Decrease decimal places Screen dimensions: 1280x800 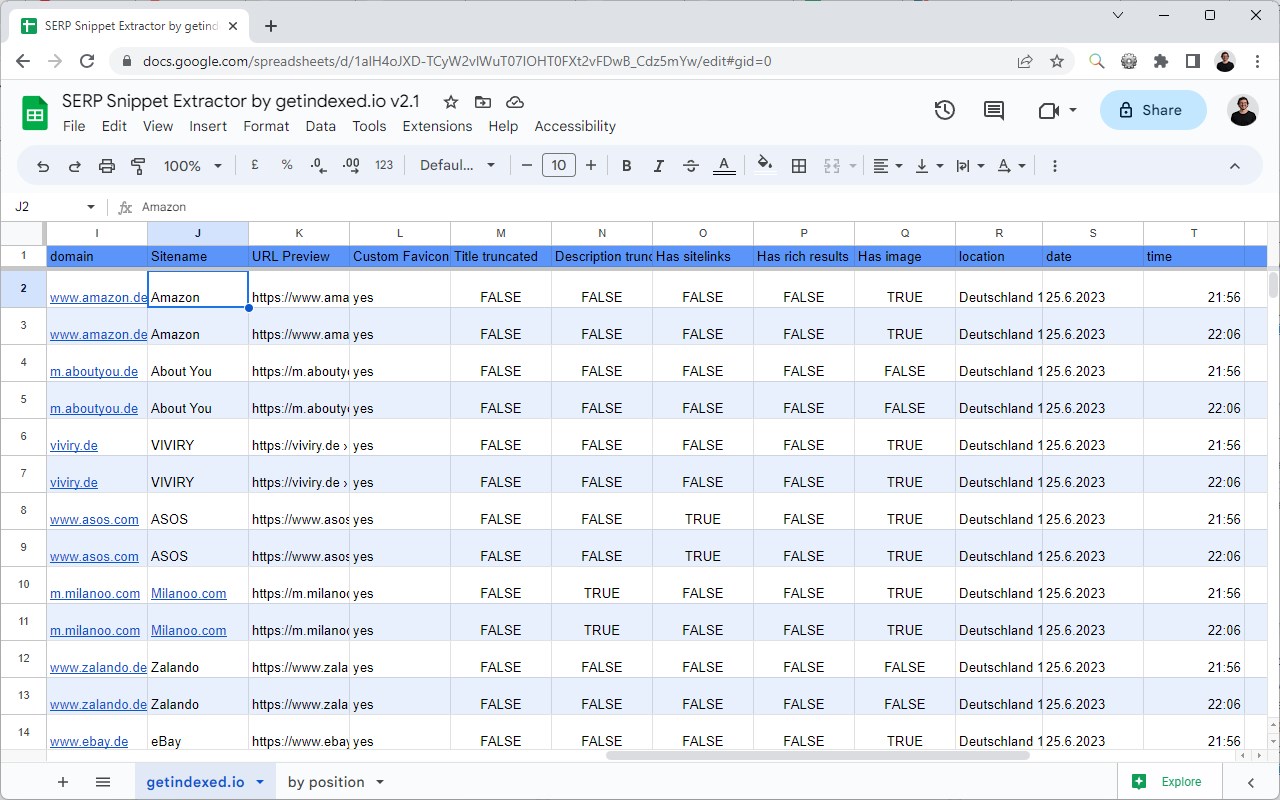[x=319, y=165]
